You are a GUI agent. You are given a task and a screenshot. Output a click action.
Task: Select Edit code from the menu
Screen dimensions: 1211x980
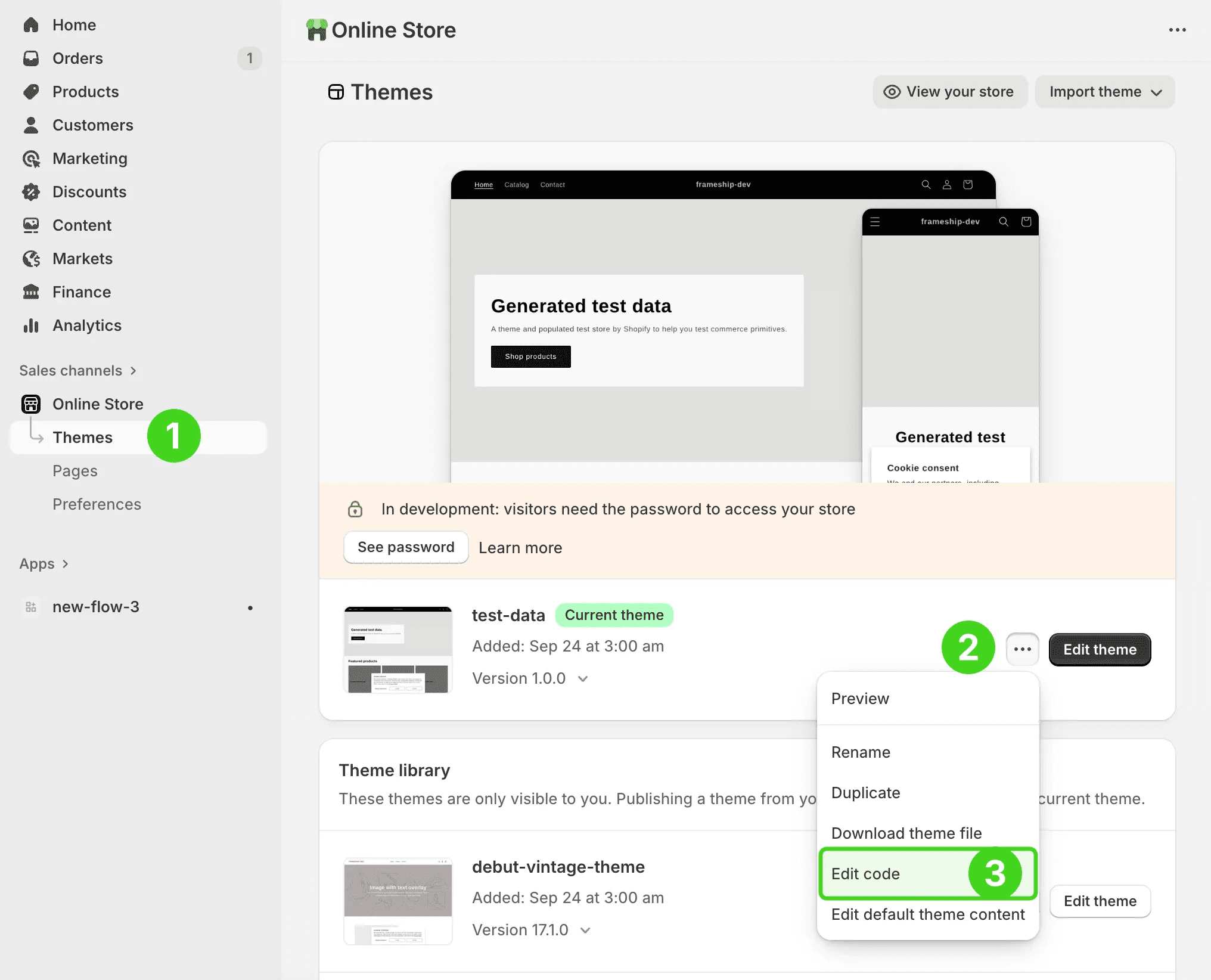tap(865, 874)
